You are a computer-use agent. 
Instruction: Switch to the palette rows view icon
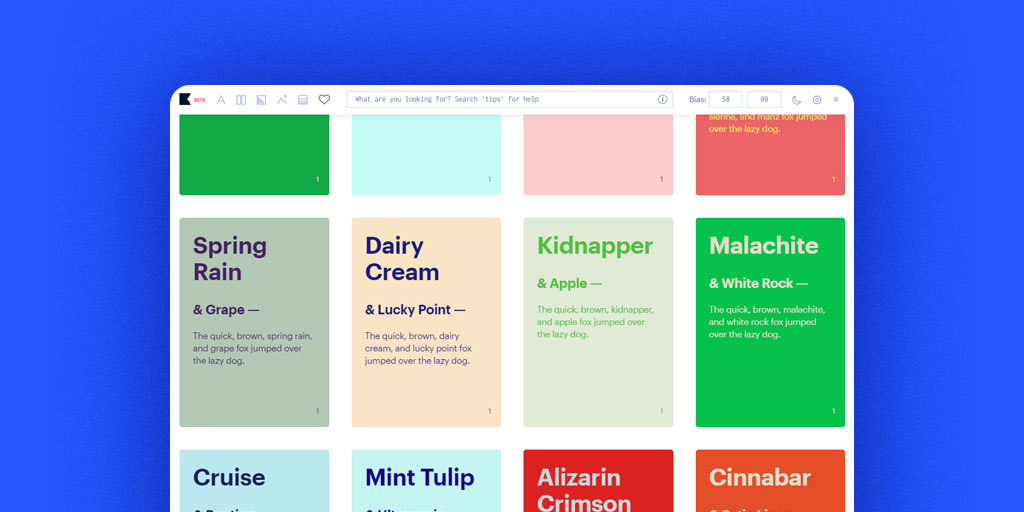[303, 100]
